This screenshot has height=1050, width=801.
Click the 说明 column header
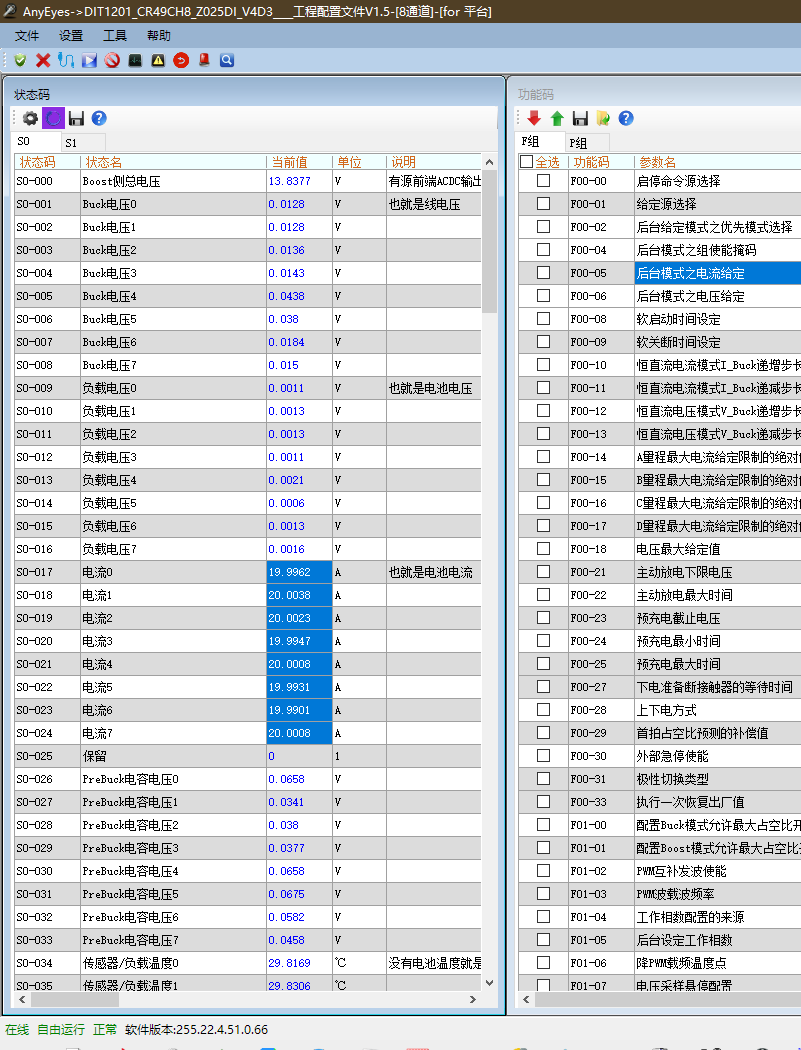[434, 162]
